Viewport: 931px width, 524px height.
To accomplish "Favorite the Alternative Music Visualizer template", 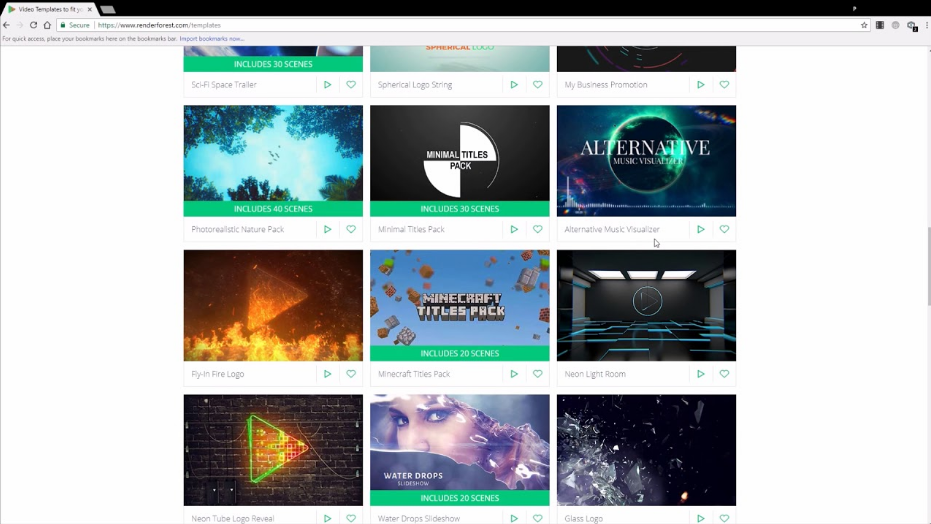I will 724,229.
